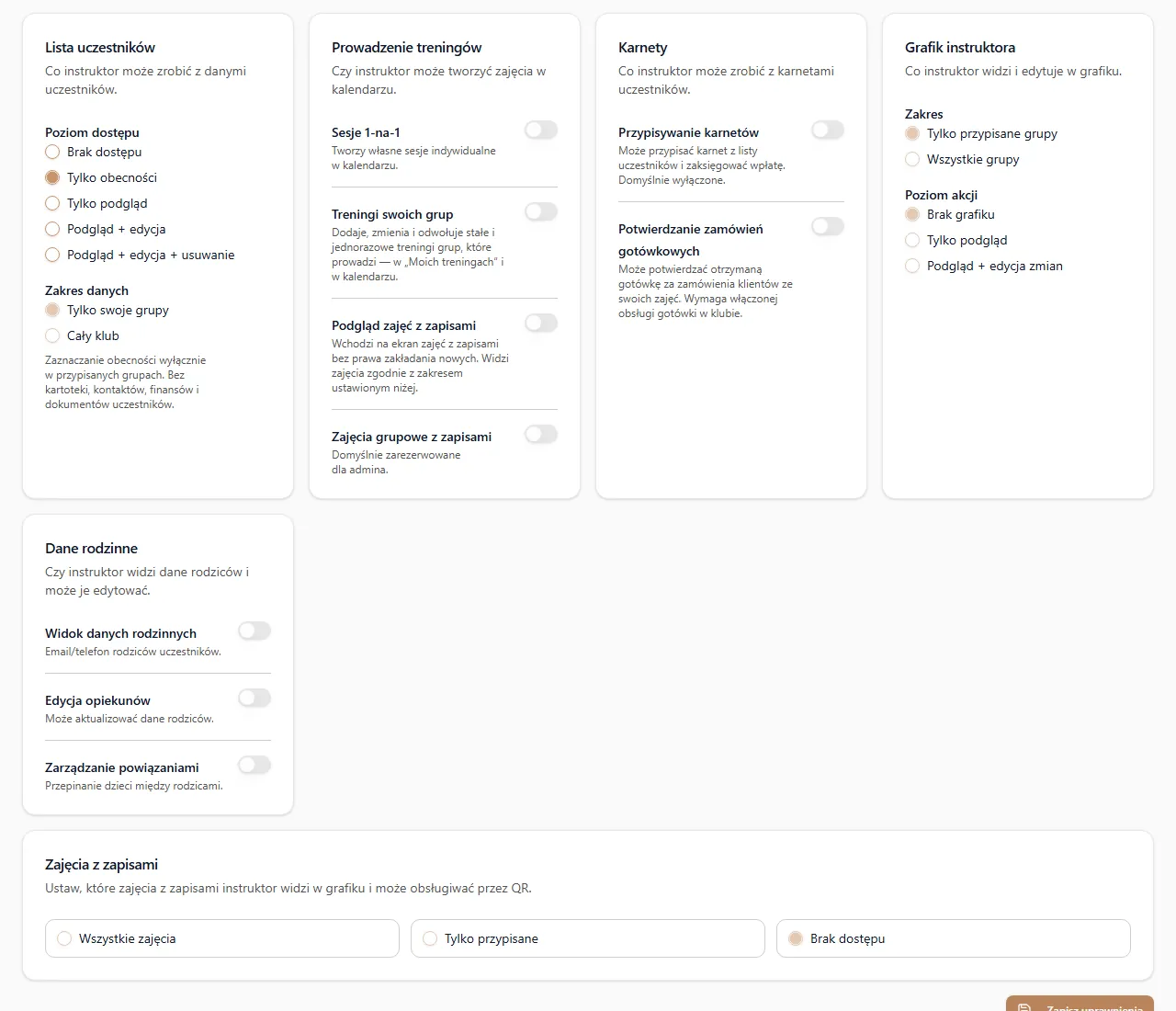Screen dimensions: 1176x1011
Task: Select the "Tylko przypisane" classes option
Action: (588, 938)
